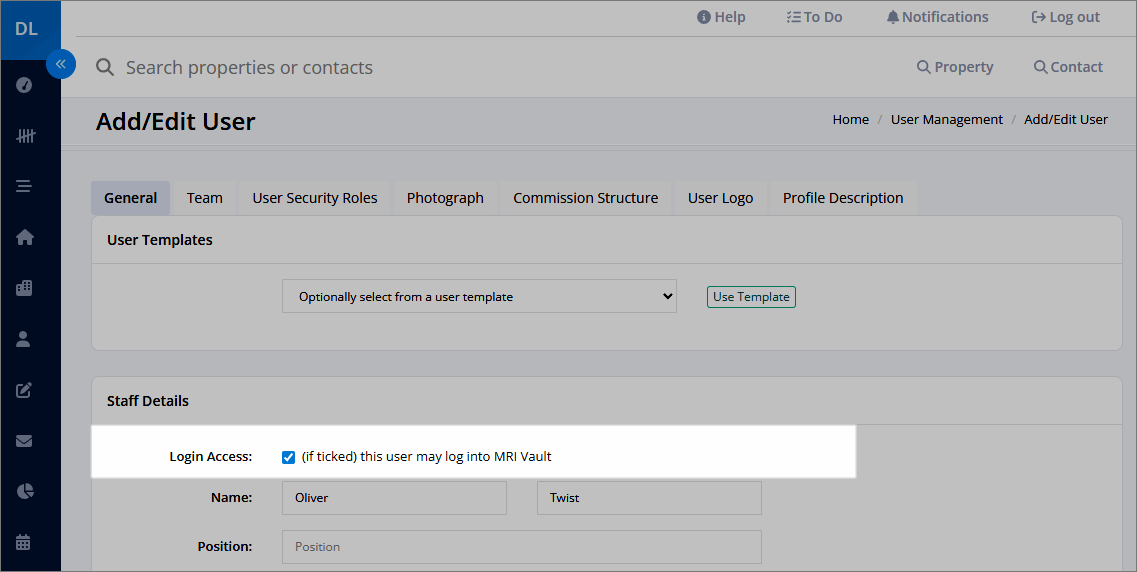Image resolution: width=1137 pixels, height=572 pixels.
Task: Select the General tab
Action: tap(131, 198)
